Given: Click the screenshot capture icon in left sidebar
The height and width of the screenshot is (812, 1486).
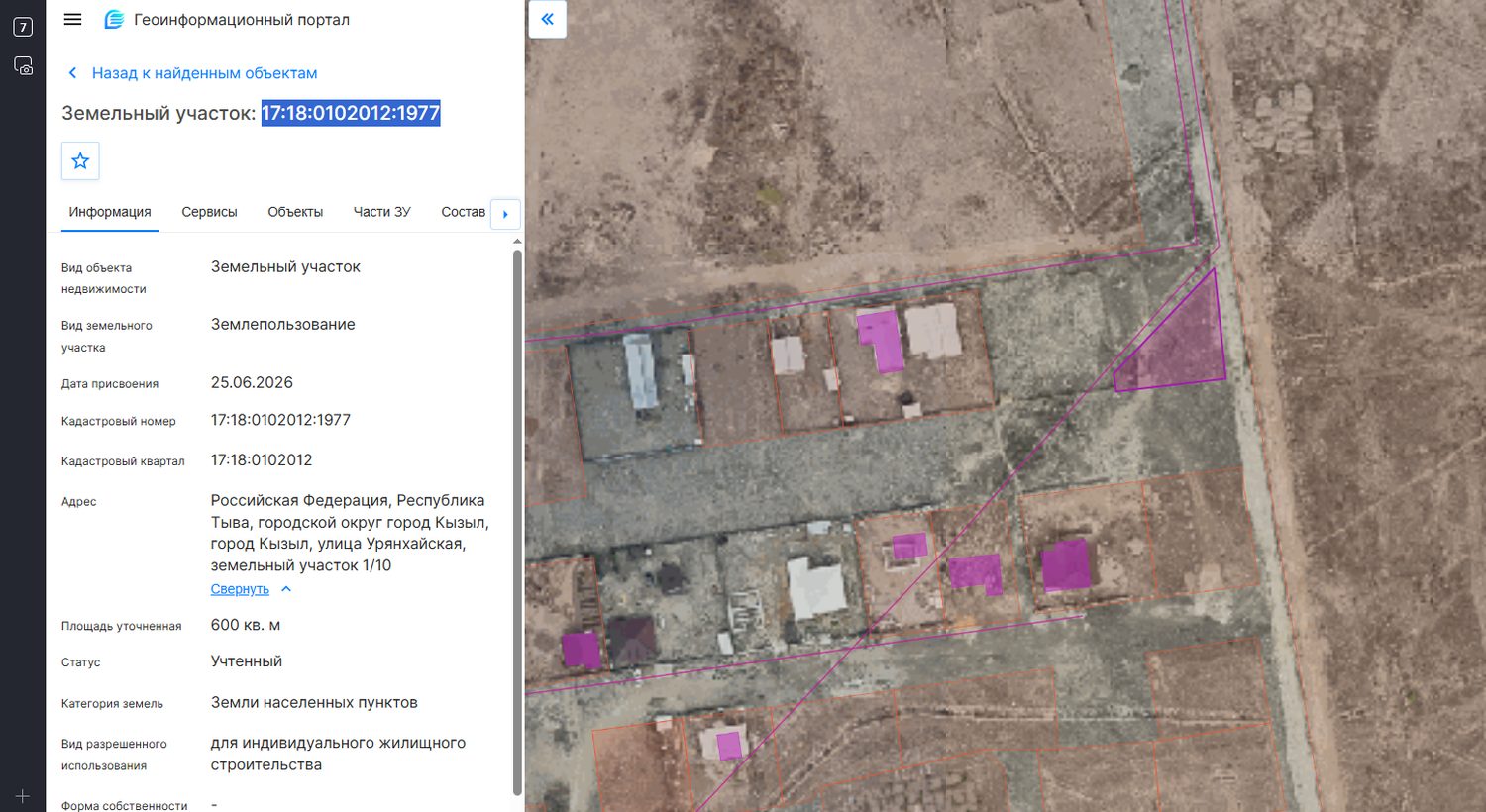Looking at the screenshot, I should pyautogui.click(x=23, y=66).
